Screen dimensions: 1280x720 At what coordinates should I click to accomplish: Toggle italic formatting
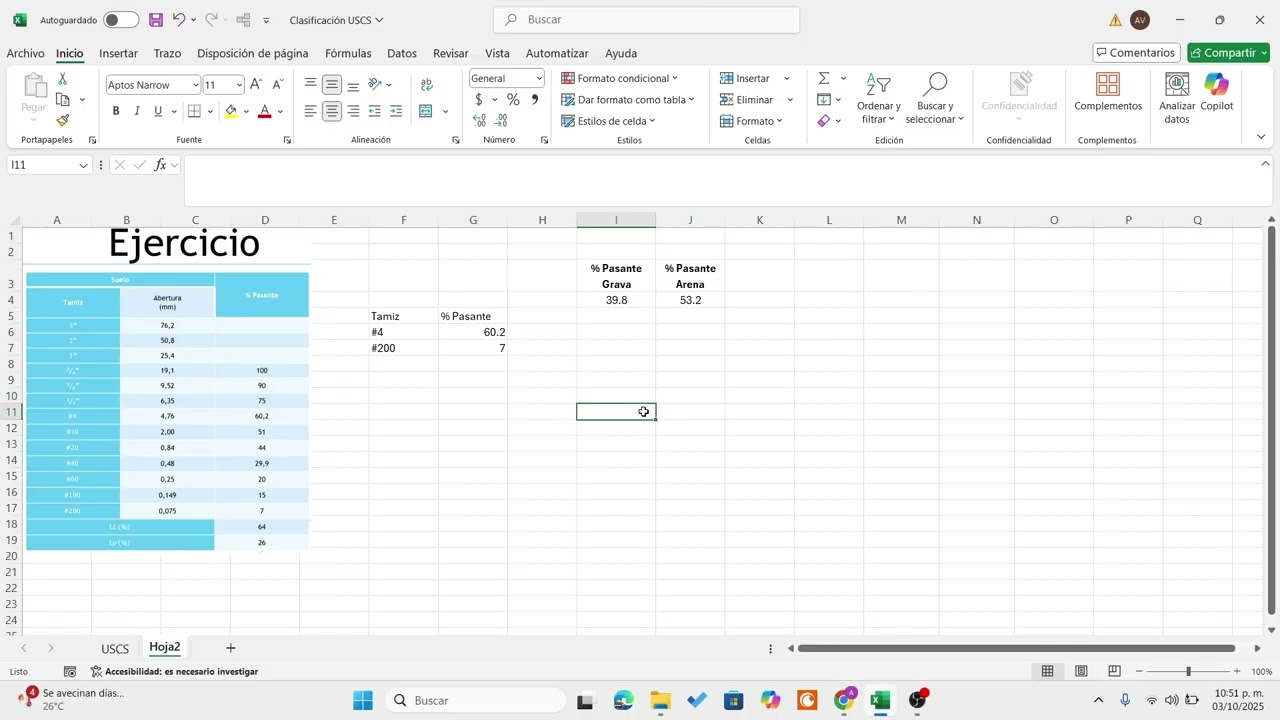137,112
